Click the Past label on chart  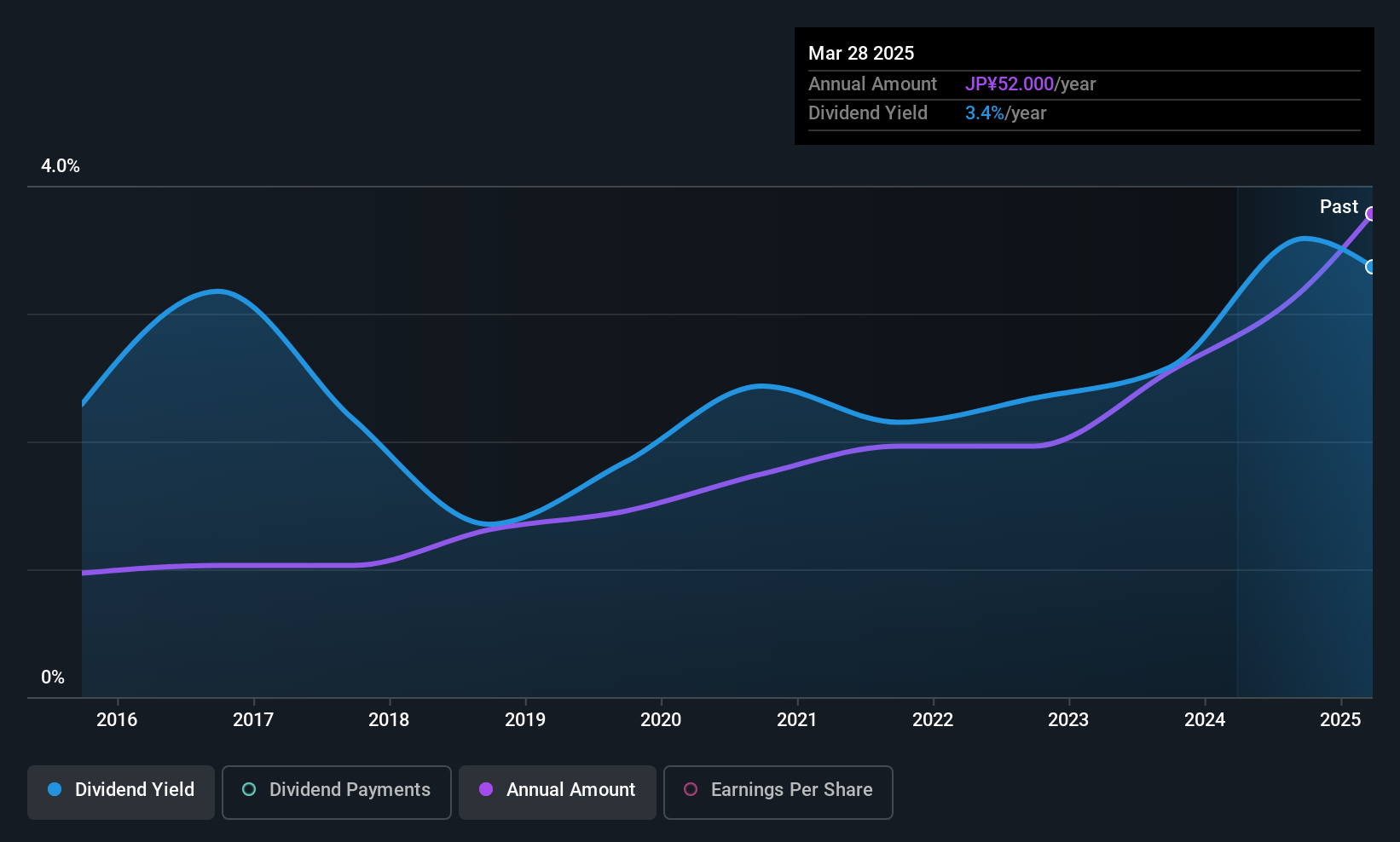click(1339, 206)
